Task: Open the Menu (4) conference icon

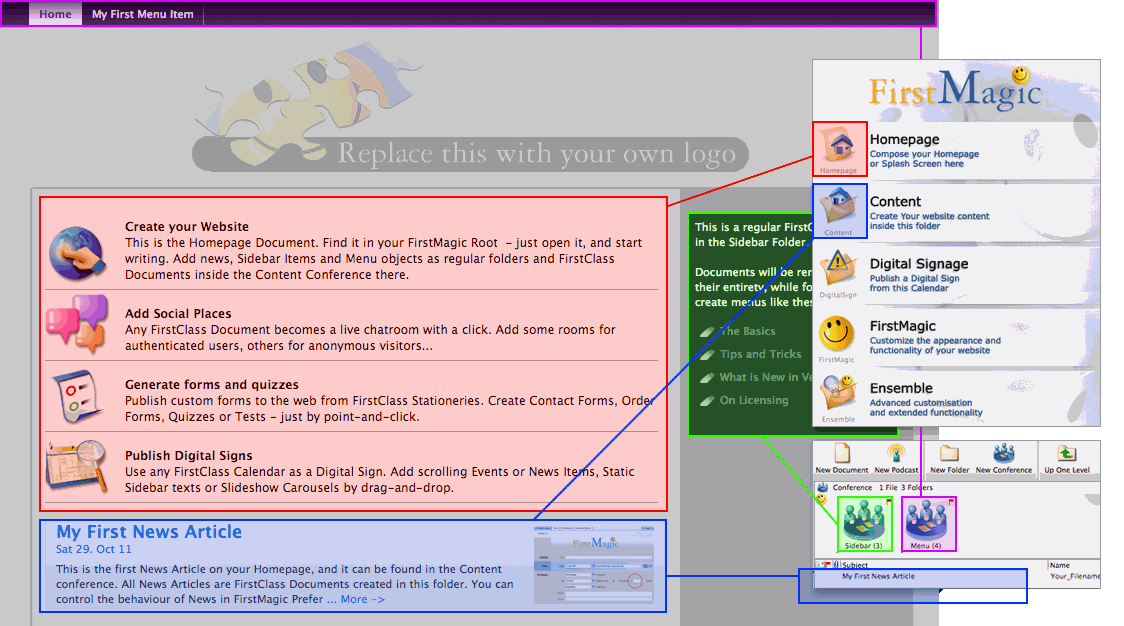Action: click(x=928, y=524)
